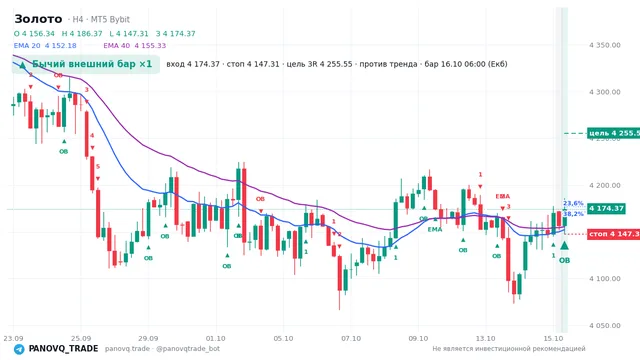Click the 07.10 date axis label
Screen dimensions: 640x360
pyautogui.click(x=351, y=338)
